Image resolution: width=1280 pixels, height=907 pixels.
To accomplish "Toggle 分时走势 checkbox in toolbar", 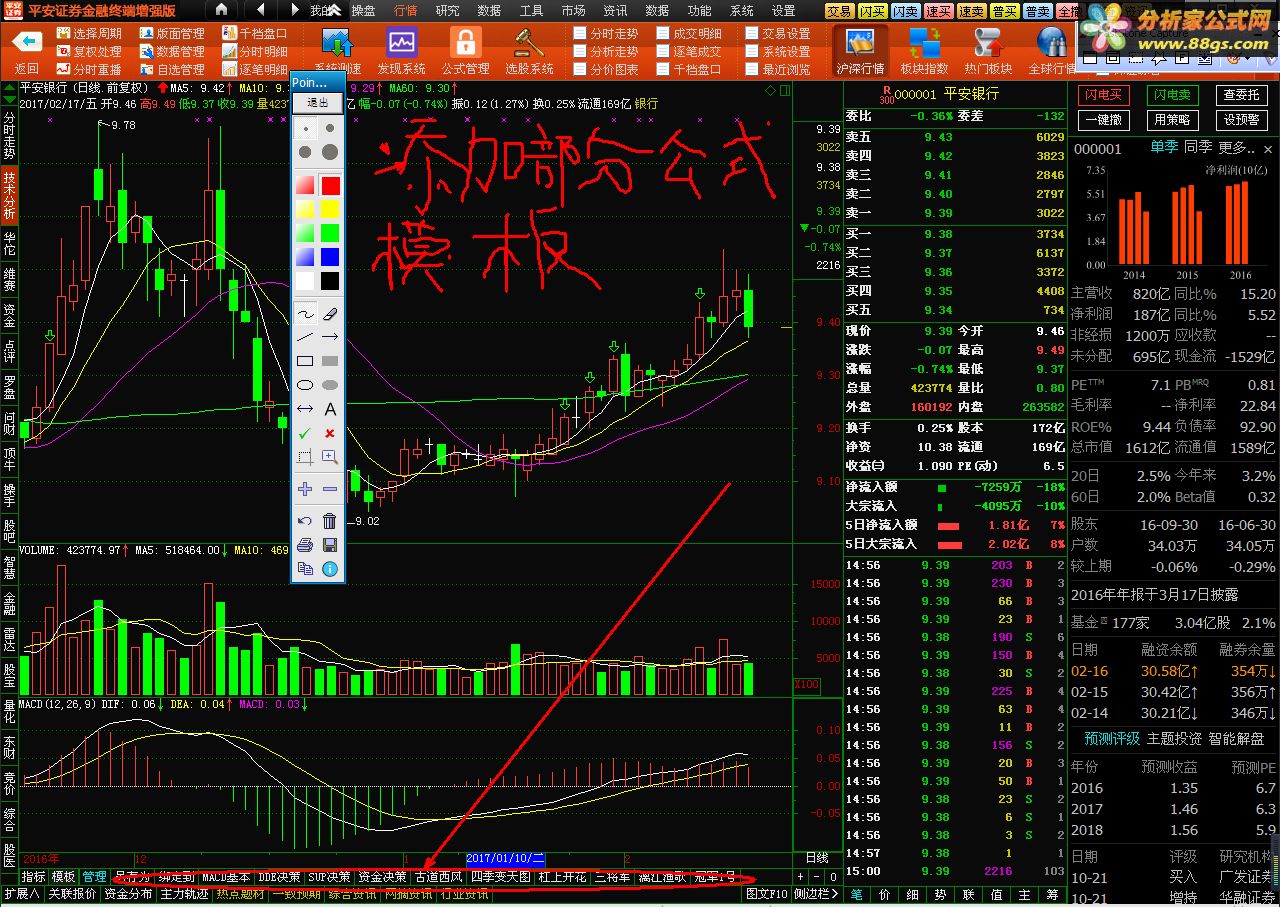I will point(580,33).
